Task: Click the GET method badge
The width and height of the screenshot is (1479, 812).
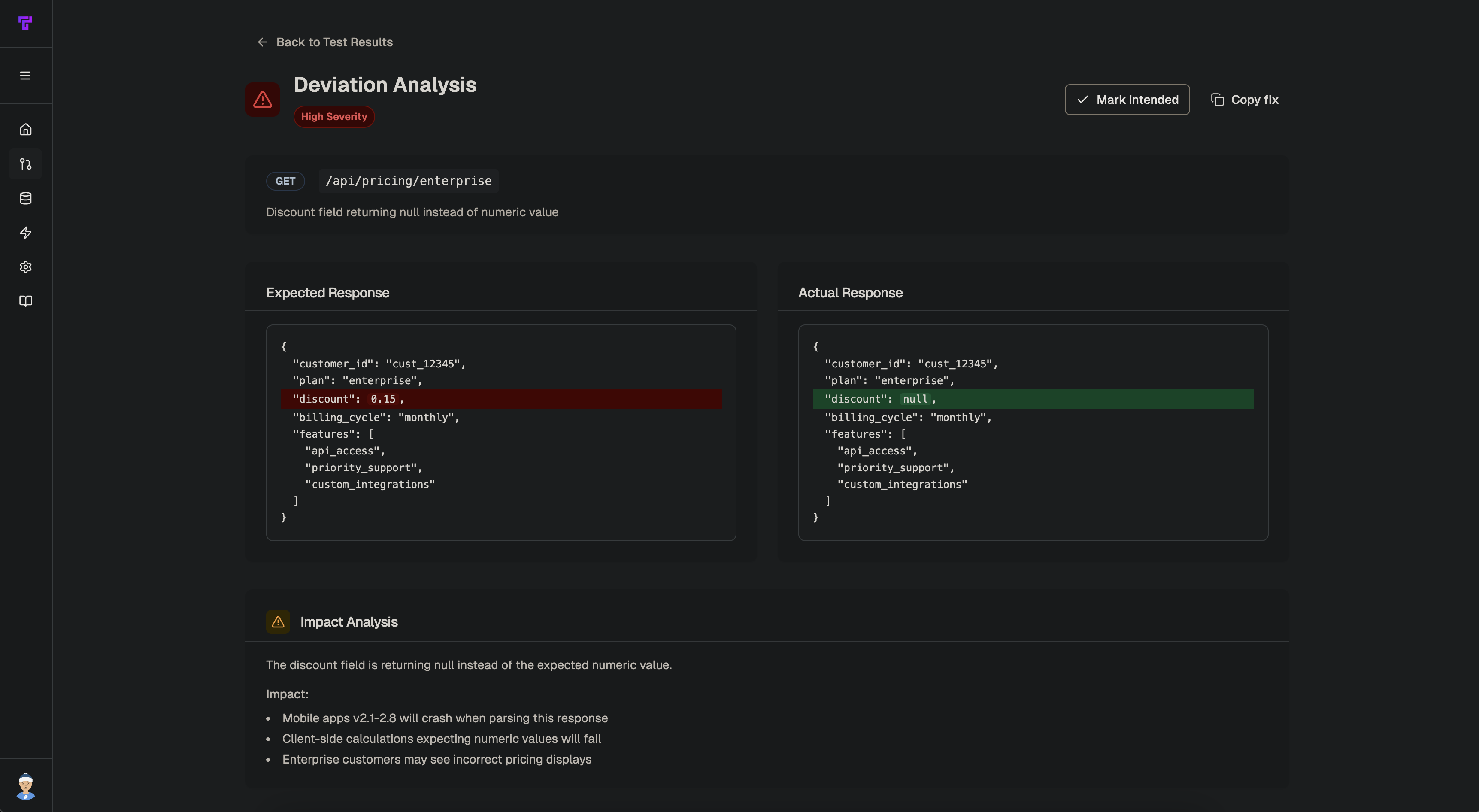Action: (285, 181)
